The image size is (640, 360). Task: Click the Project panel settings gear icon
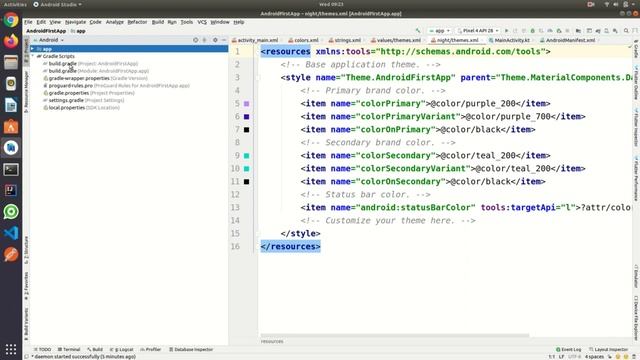[215, 40]
